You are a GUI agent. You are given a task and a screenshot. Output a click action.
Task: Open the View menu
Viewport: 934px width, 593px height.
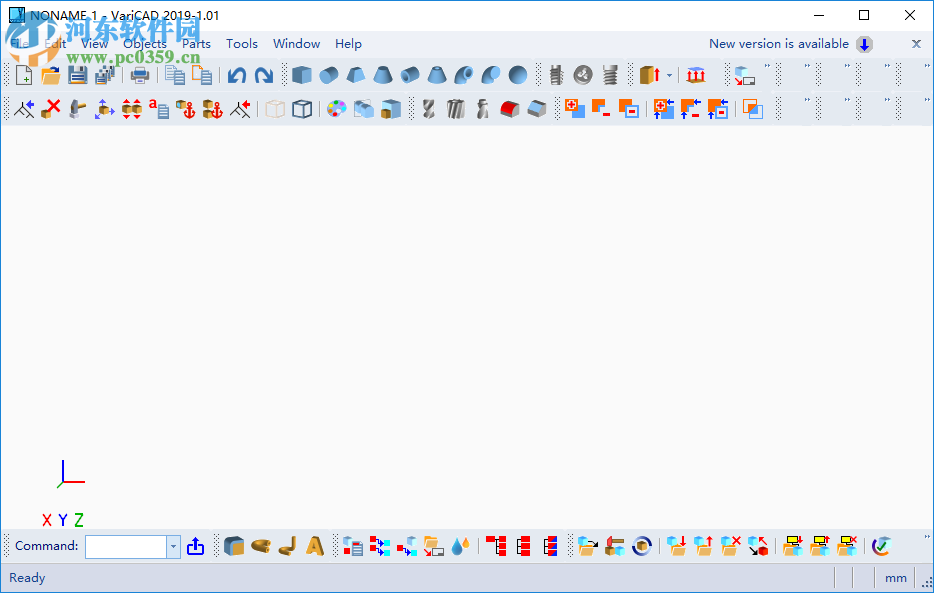(x=94, y=43)
